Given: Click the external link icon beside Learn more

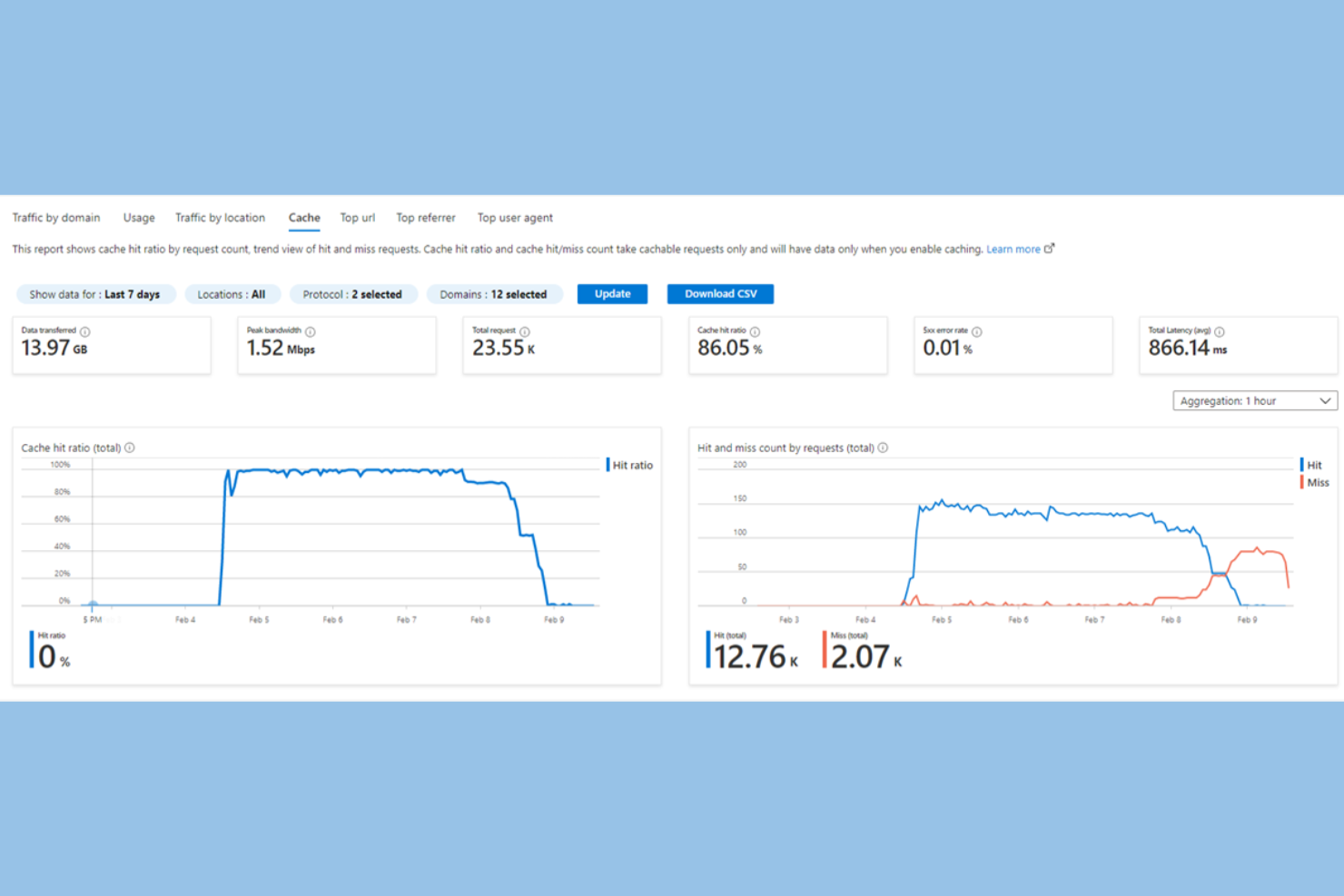Looking at the screenshot, I should click(1051, 248).
